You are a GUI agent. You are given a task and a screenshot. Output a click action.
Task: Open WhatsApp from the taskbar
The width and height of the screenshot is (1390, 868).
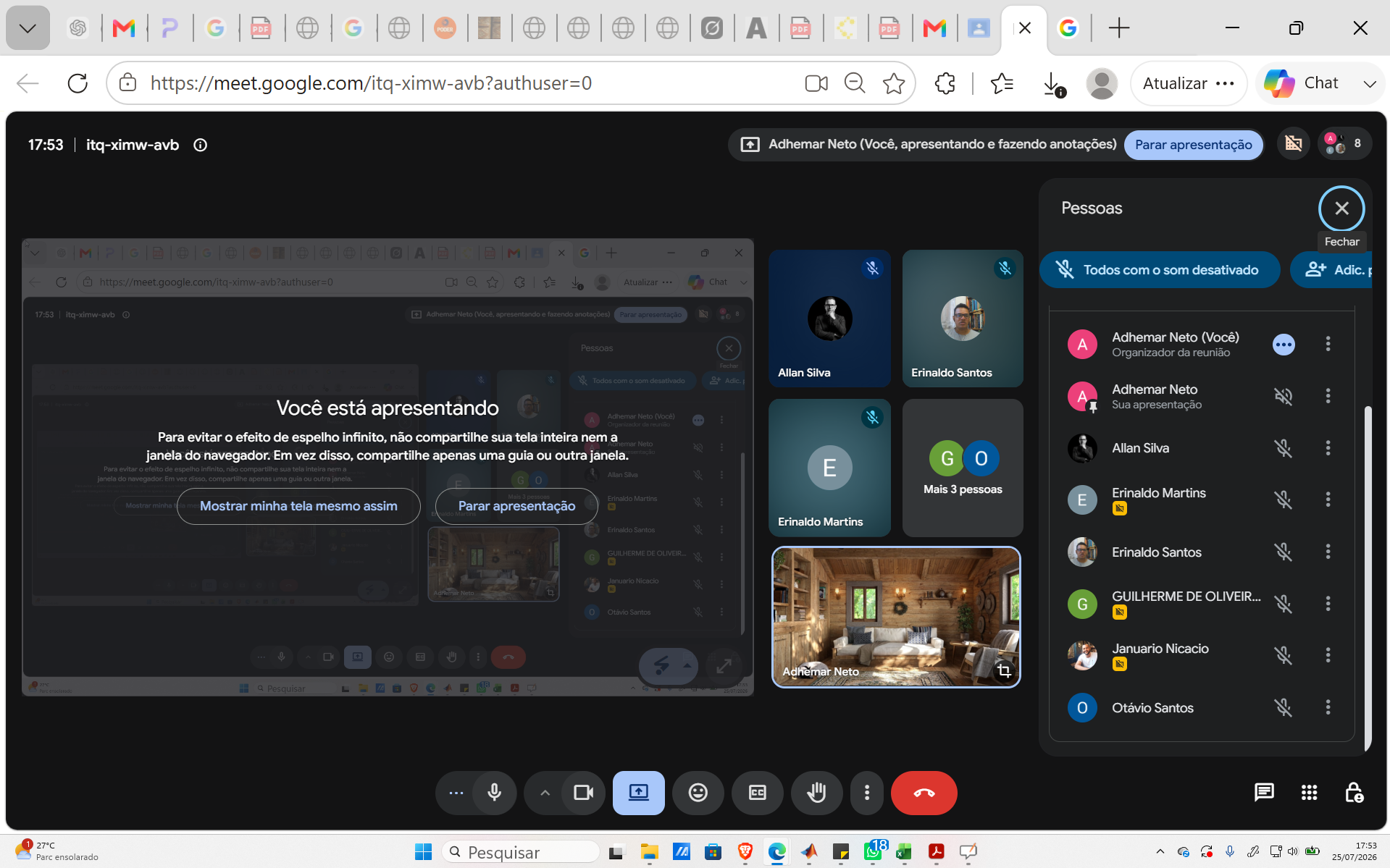tap(875, 851)
